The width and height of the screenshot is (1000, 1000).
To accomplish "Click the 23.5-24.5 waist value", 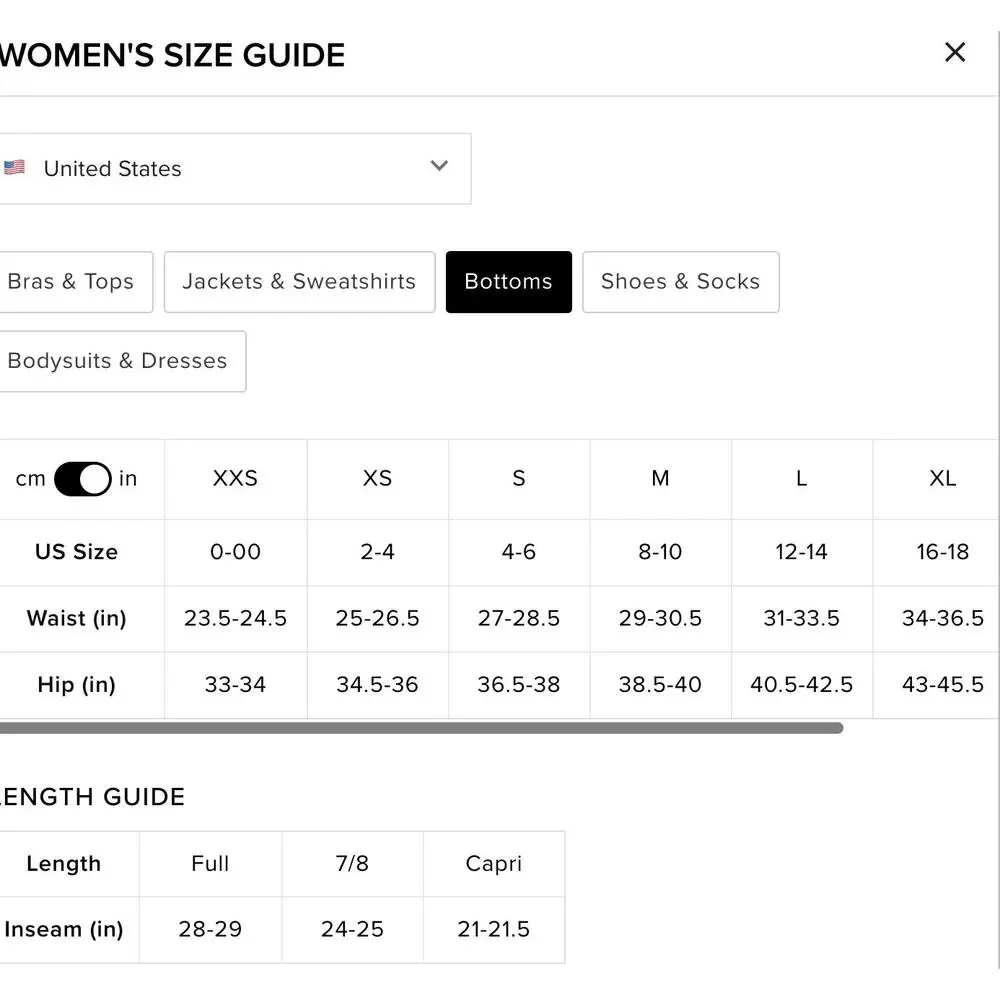I will 235,619.
